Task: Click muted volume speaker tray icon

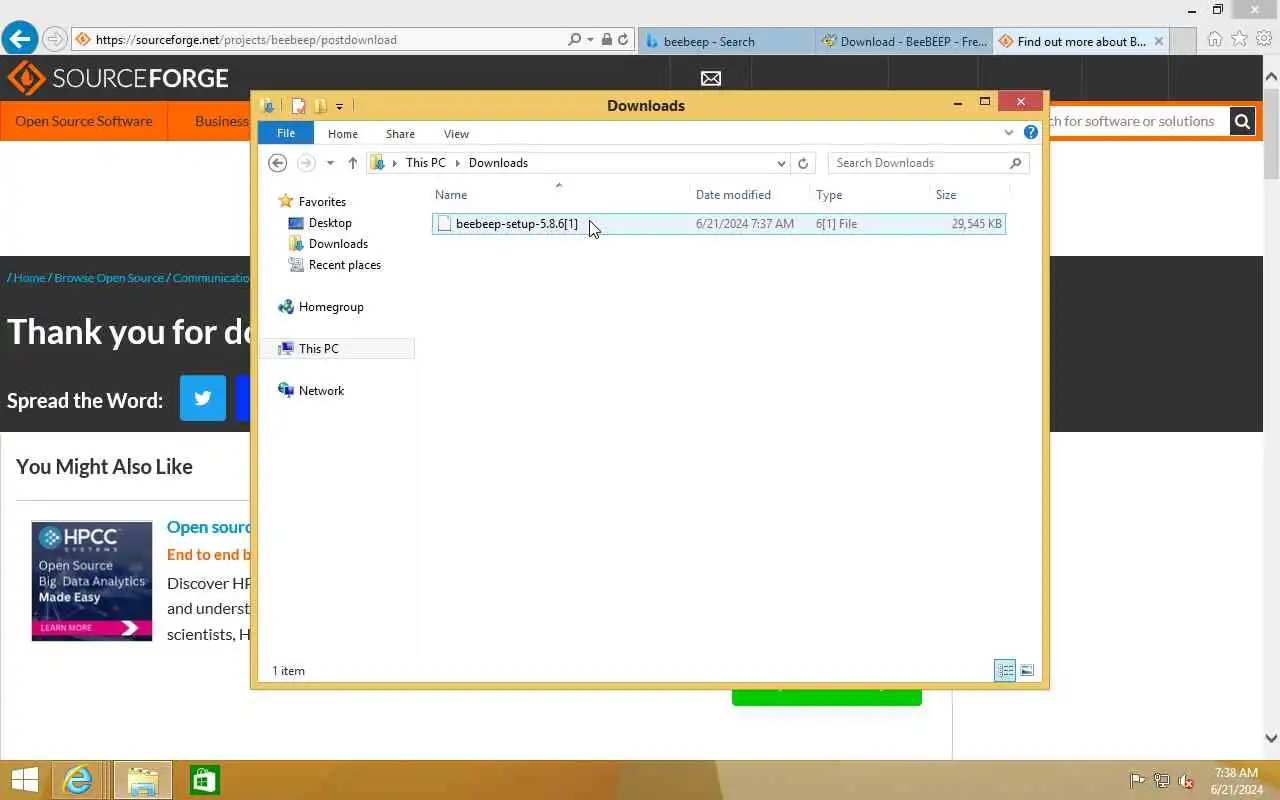Action: pos(1186,781)
